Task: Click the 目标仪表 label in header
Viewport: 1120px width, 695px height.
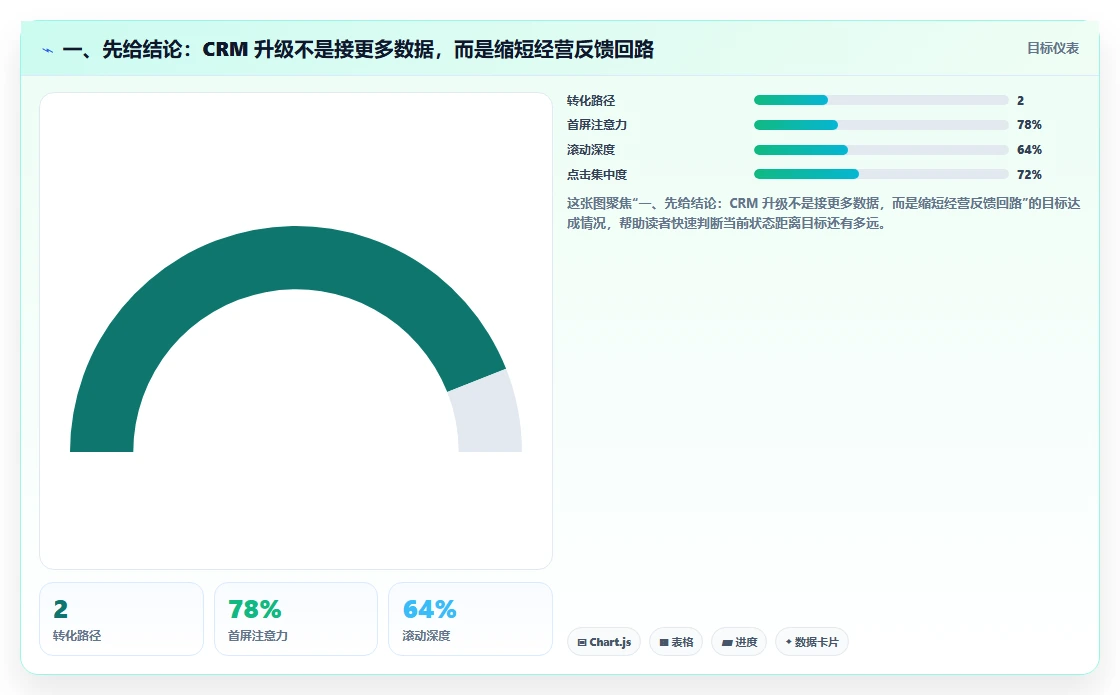Action: (1053, 48)
